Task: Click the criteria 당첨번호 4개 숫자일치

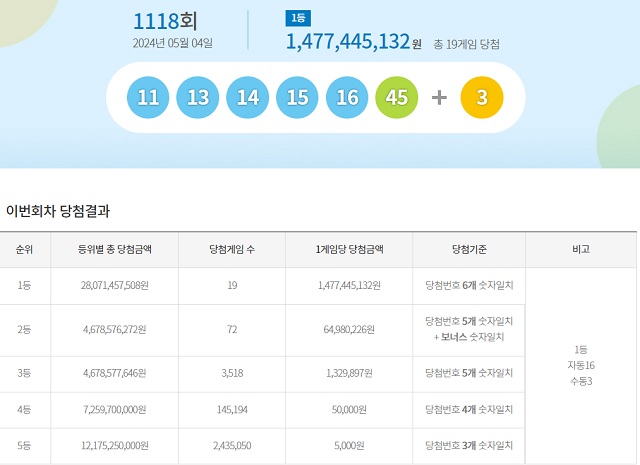Action: coord(469,409)
